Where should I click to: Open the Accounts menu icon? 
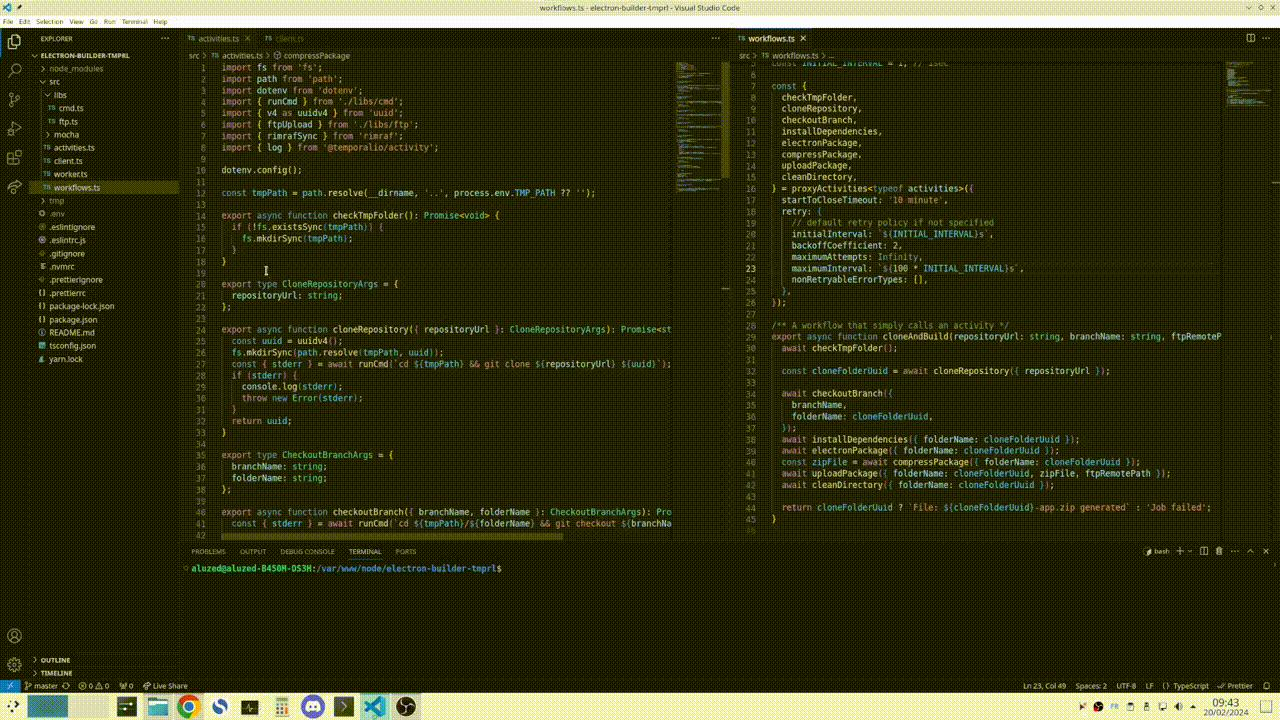[14, 636]
